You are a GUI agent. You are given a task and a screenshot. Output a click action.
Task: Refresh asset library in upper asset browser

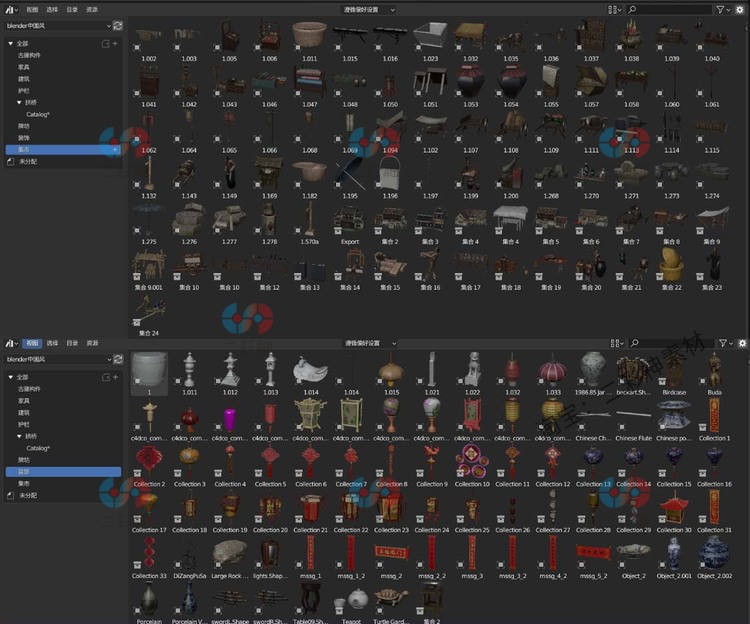pos(118,26)
